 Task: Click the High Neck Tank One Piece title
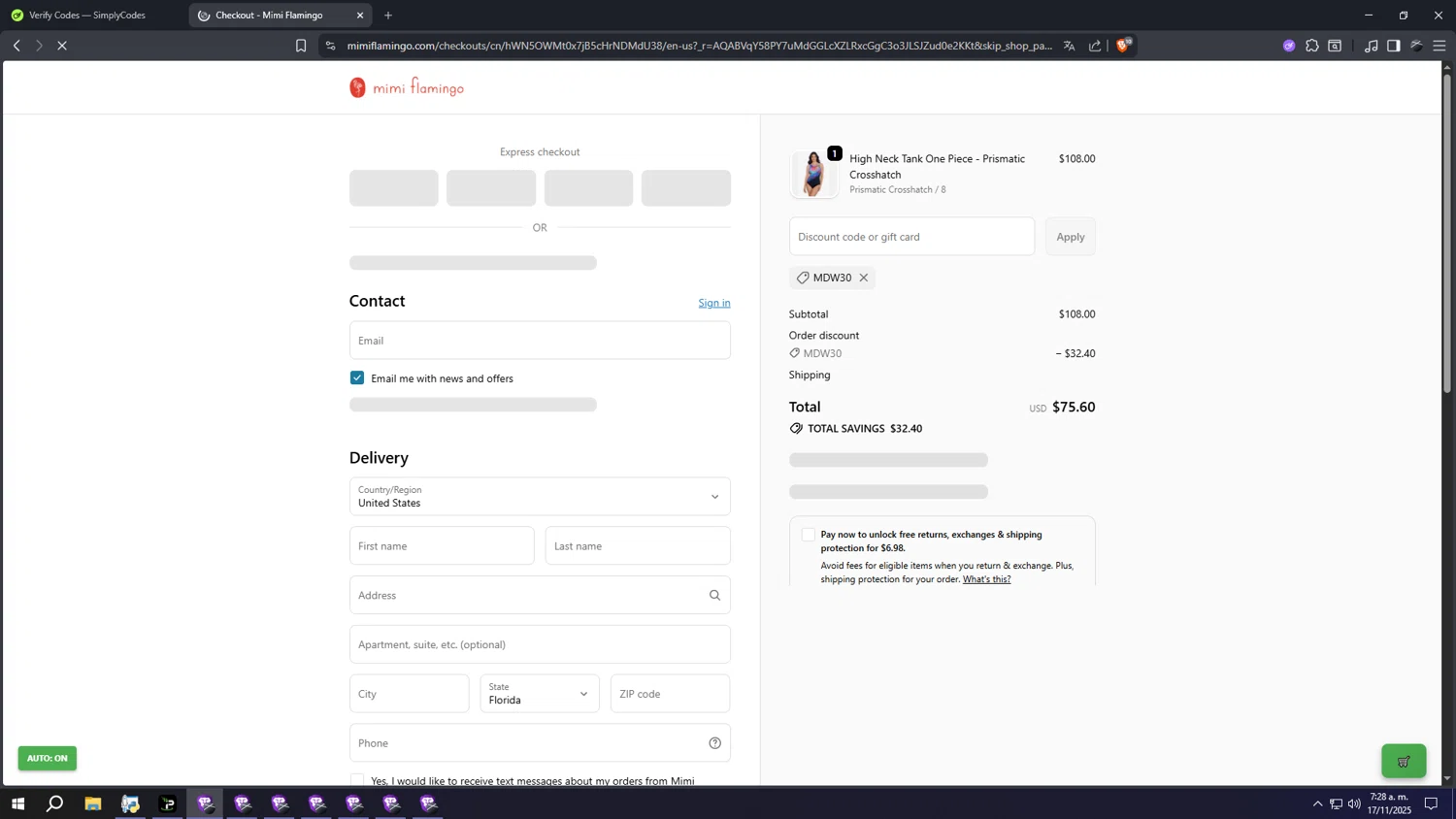937,166
